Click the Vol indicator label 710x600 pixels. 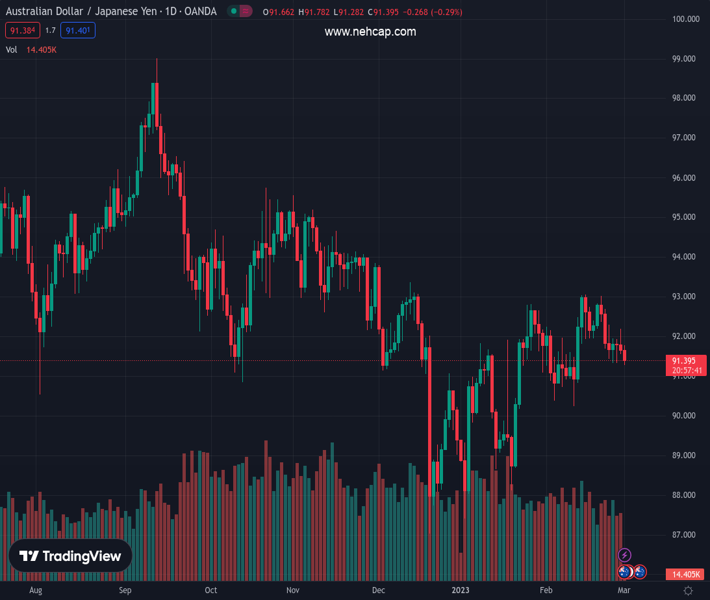11,50
